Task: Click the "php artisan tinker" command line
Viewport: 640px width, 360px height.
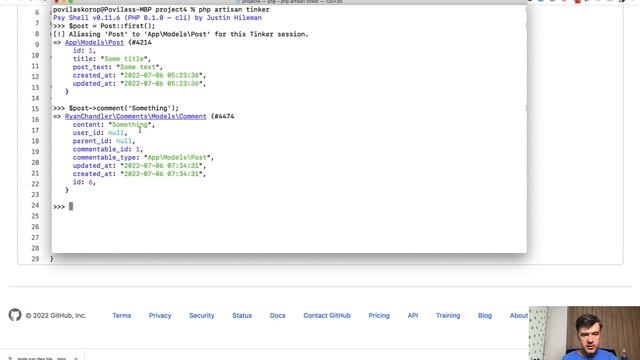Action: tap(234, 9)
